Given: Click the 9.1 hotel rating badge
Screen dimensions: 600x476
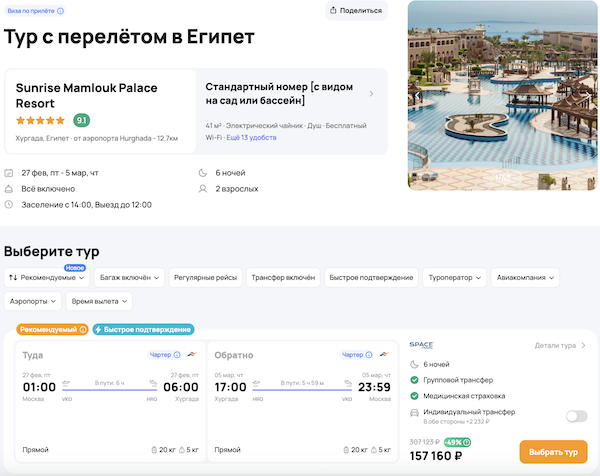Looking at the screenshot, I should point(82,121).
